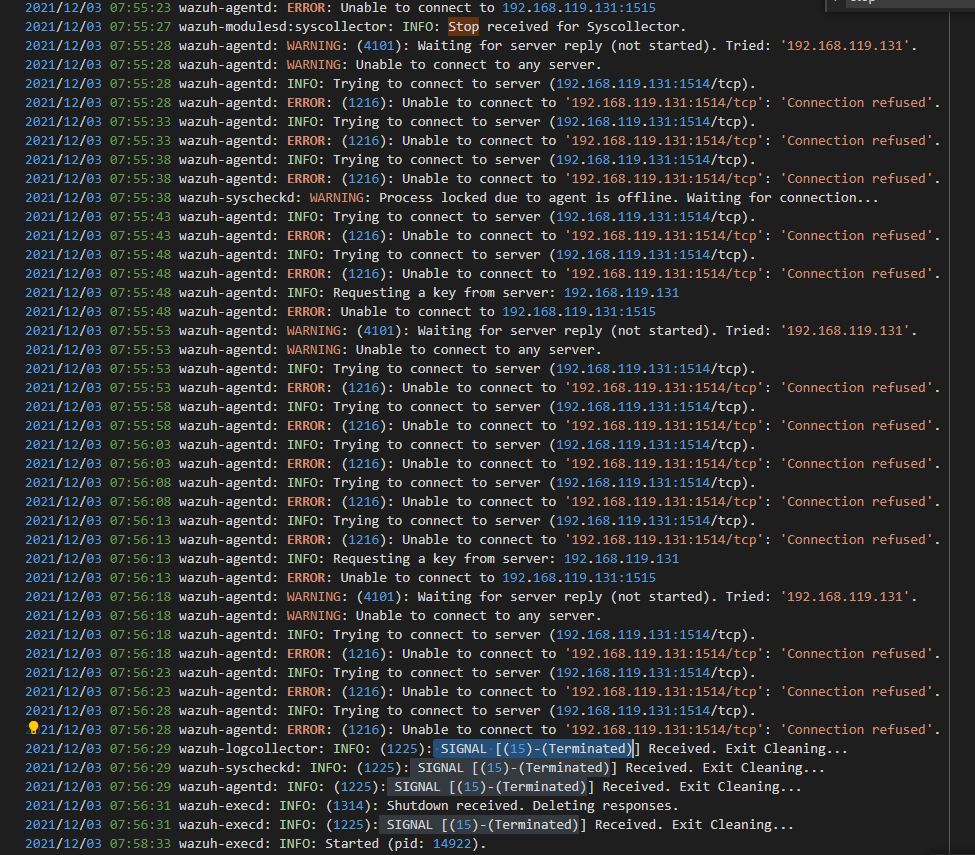Click the lightbulb code action icon
Viewport: 975px width, 855px height.
34,728
